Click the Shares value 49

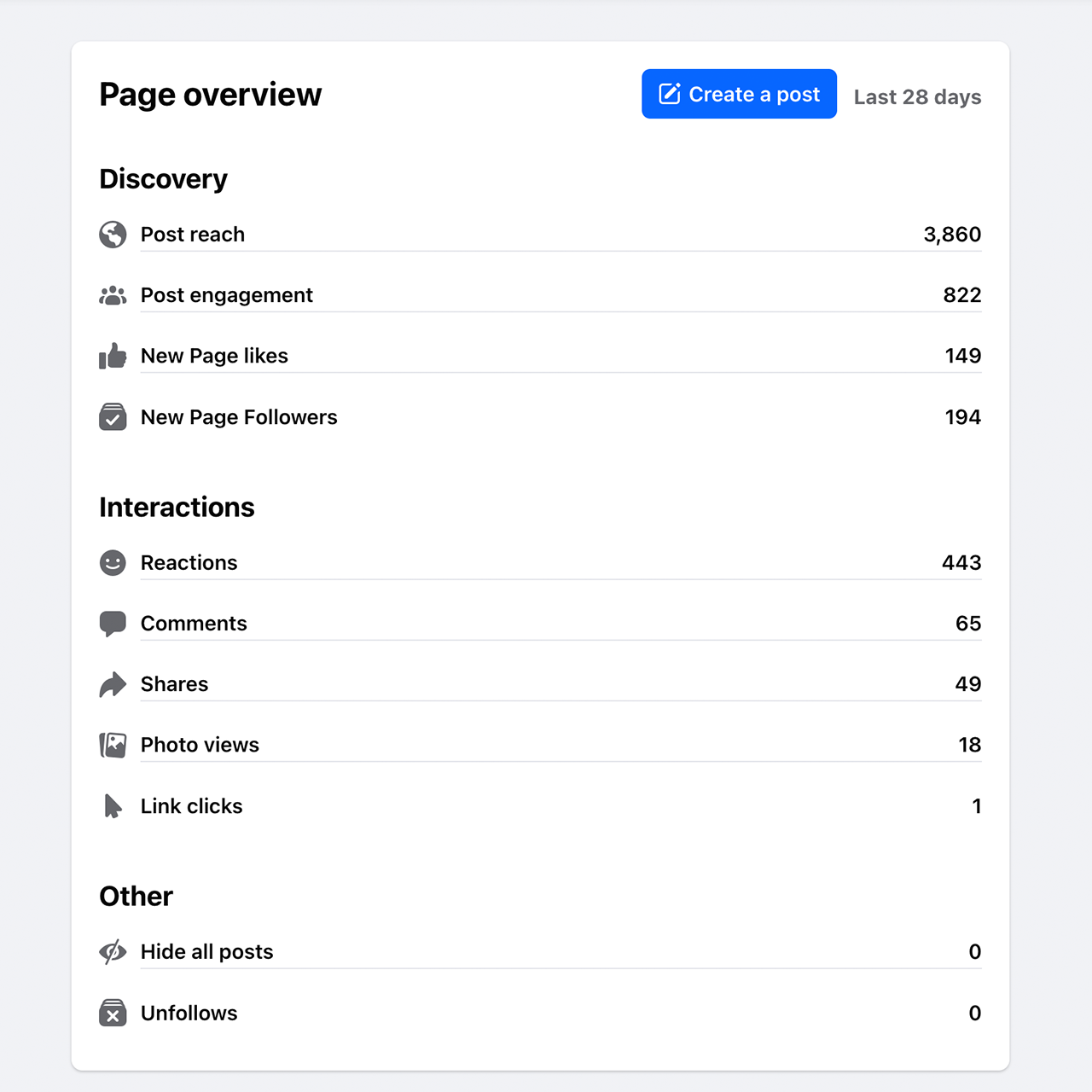click(968, 684)
